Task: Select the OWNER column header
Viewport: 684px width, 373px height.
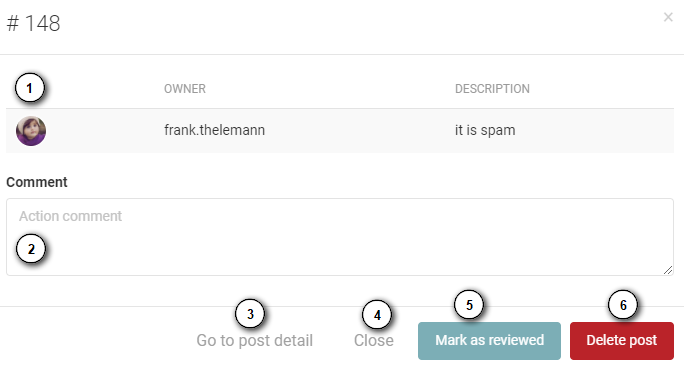Action: point(185,89)
